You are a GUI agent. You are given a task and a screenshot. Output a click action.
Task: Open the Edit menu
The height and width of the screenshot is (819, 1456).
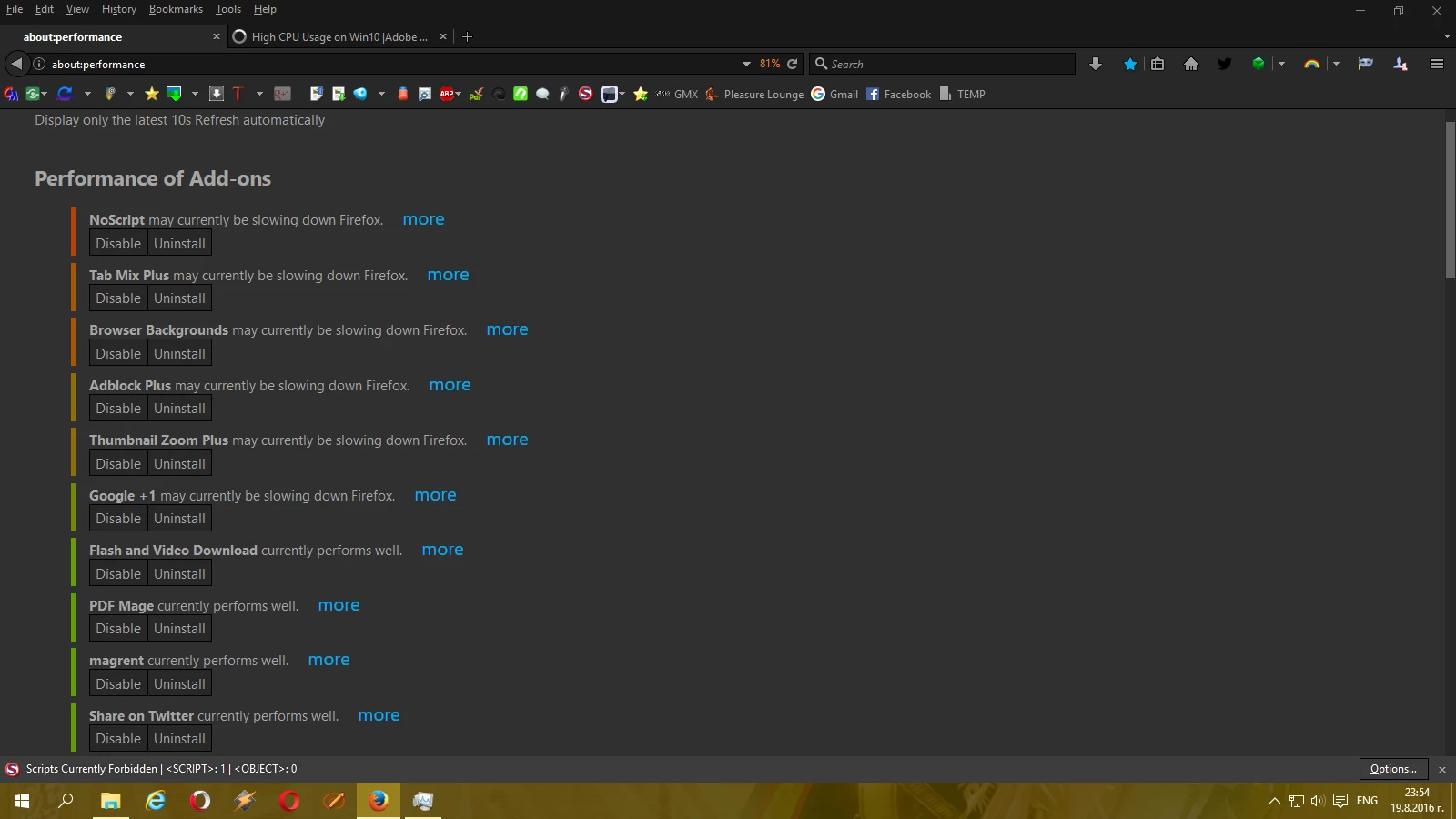click(x=45, y=9)
